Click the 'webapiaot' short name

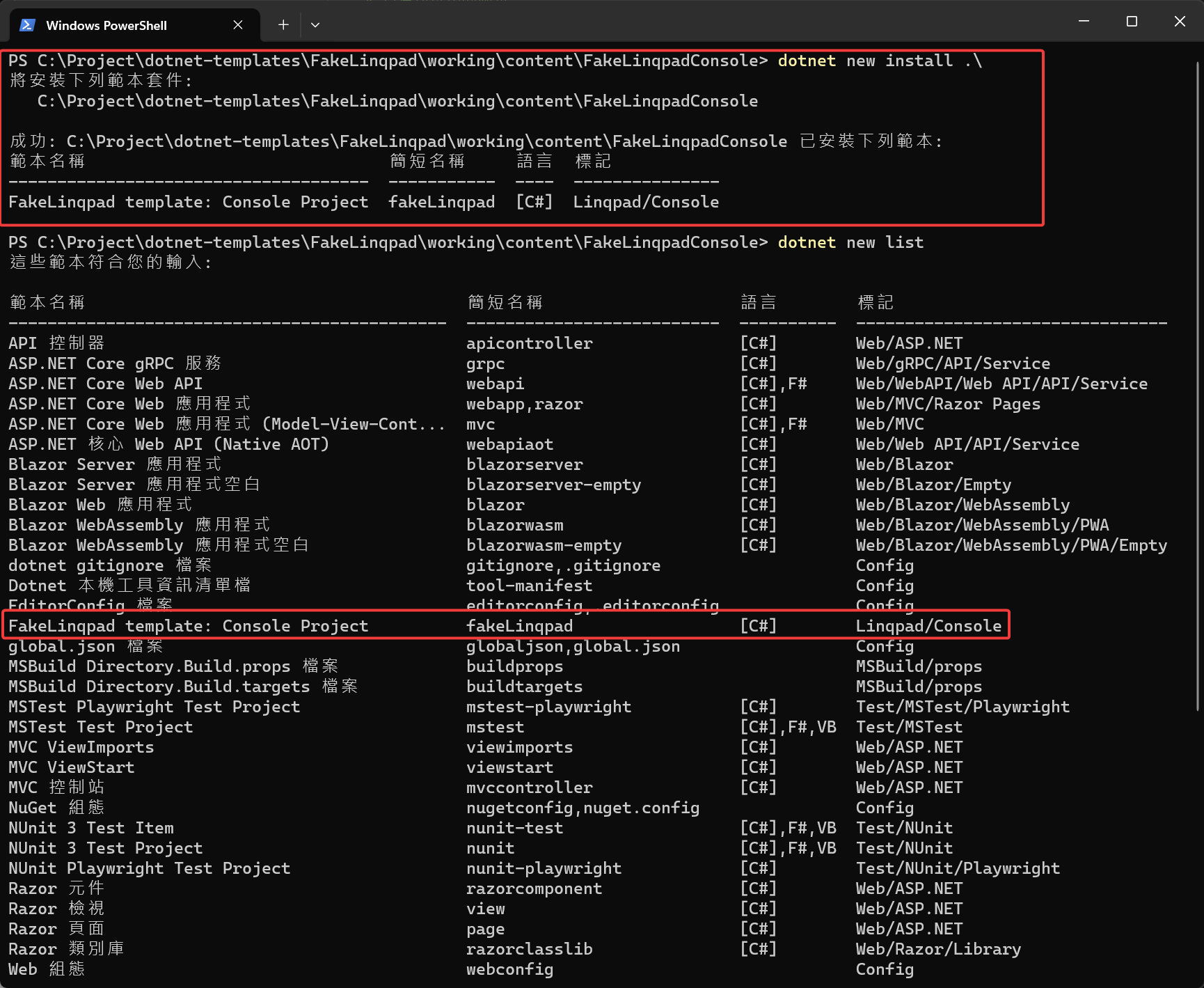point(509,444)
